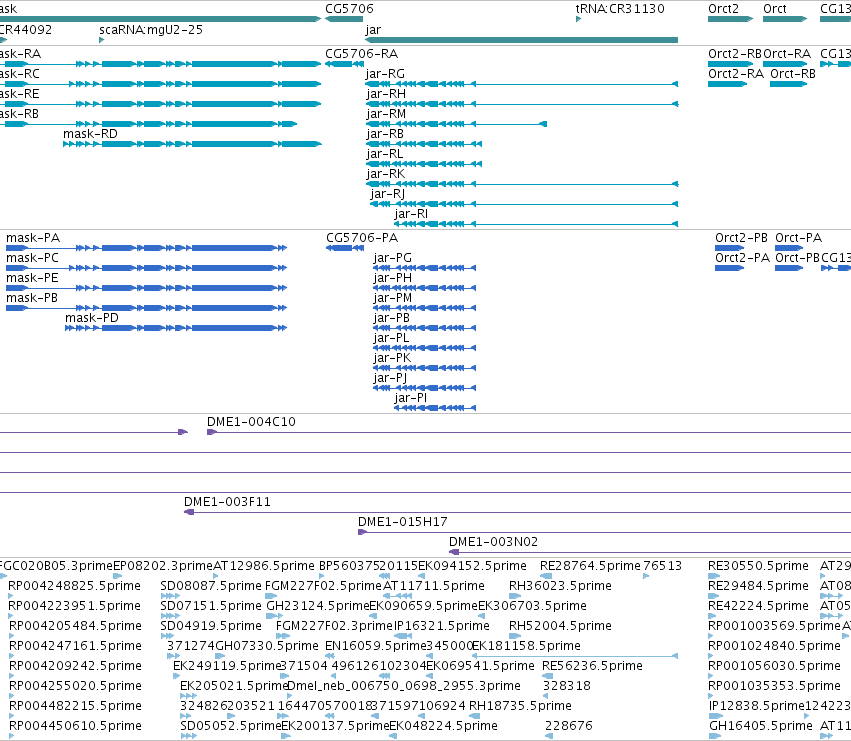851x741 pixels.
Task: Click the Orct-RA transcript label
Action: (x=787, y=54)
